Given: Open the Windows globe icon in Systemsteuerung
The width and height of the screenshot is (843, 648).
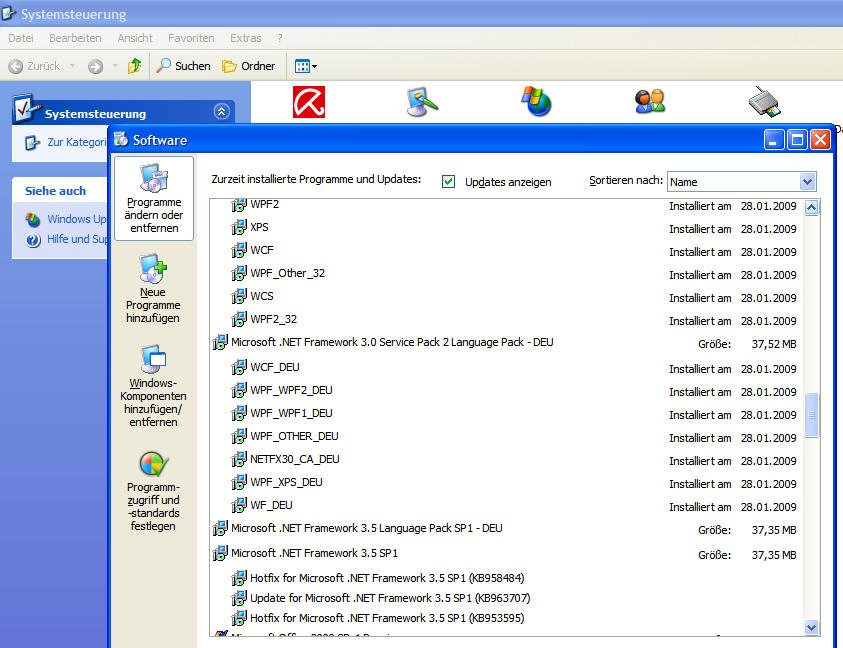Looking at the screenshot, I should pos(537,101).
